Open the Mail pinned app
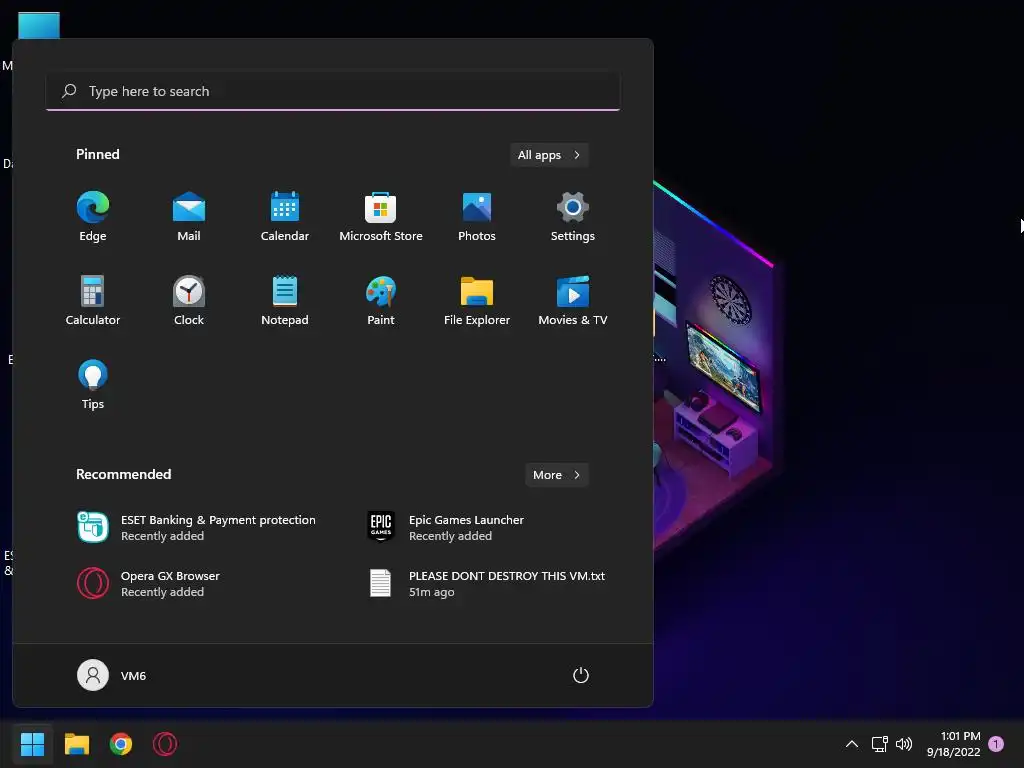 click(189, 217)
